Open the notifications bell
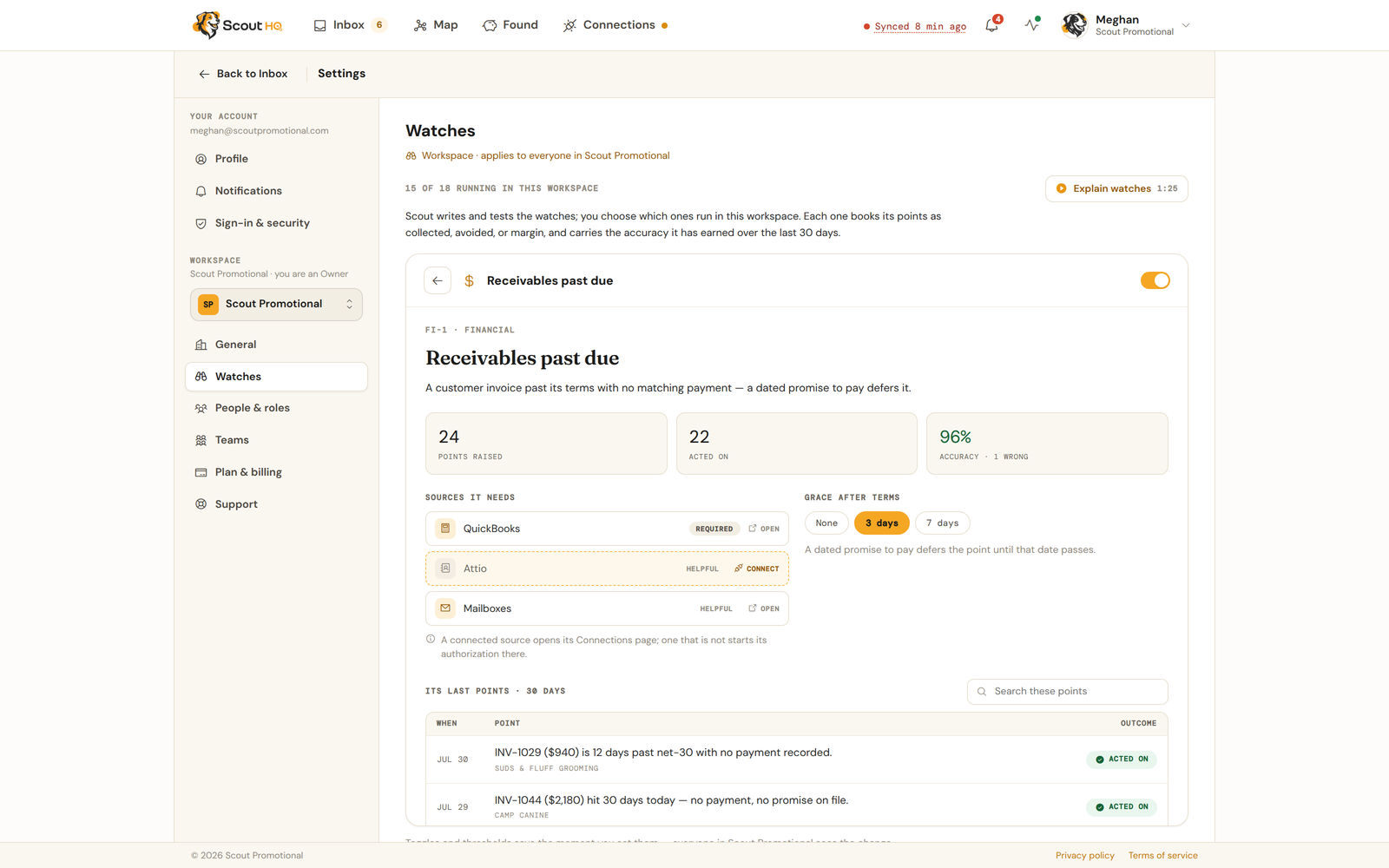 tap(992, 25)
